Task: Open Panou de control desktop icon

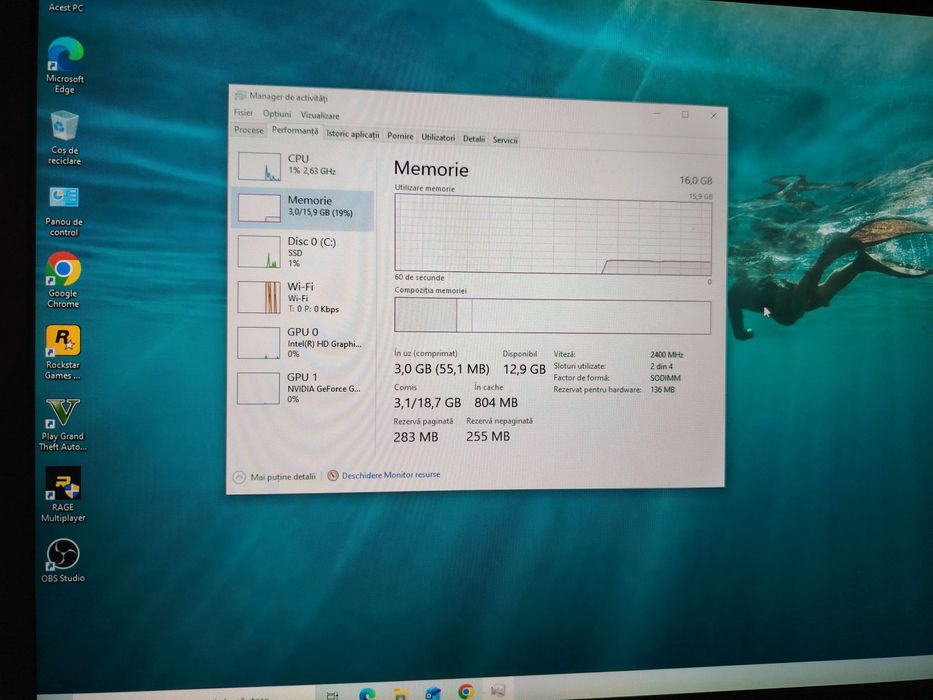Action: click(64, 210)
